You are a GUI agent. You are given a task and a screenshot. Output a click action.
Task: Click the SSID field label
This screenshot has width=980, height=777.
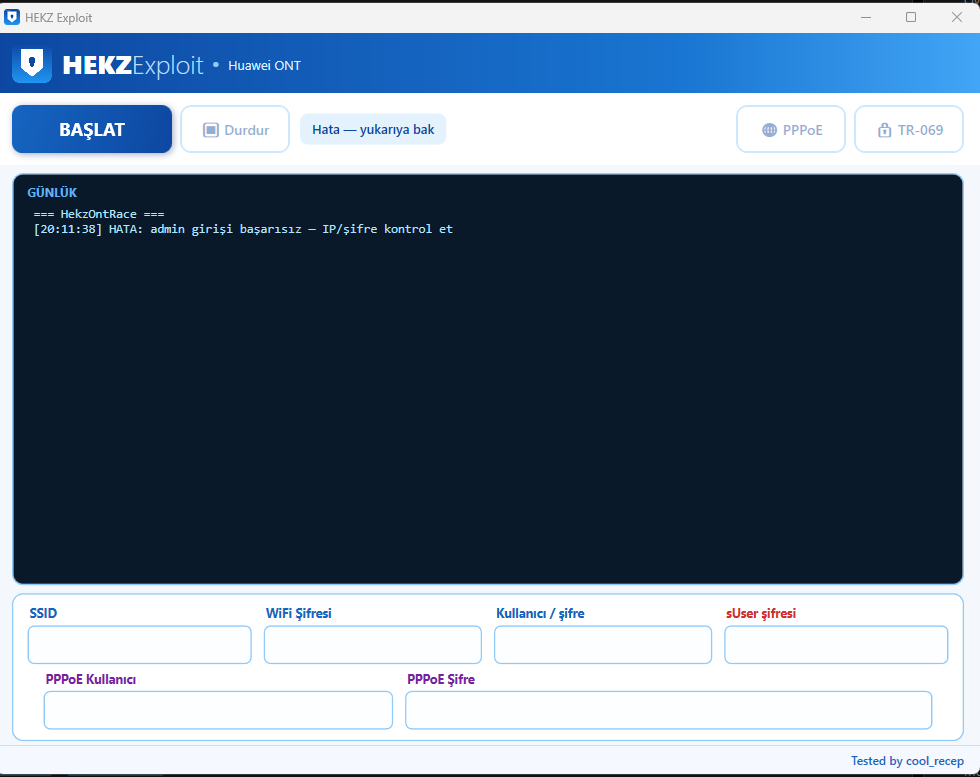[43, 613]
